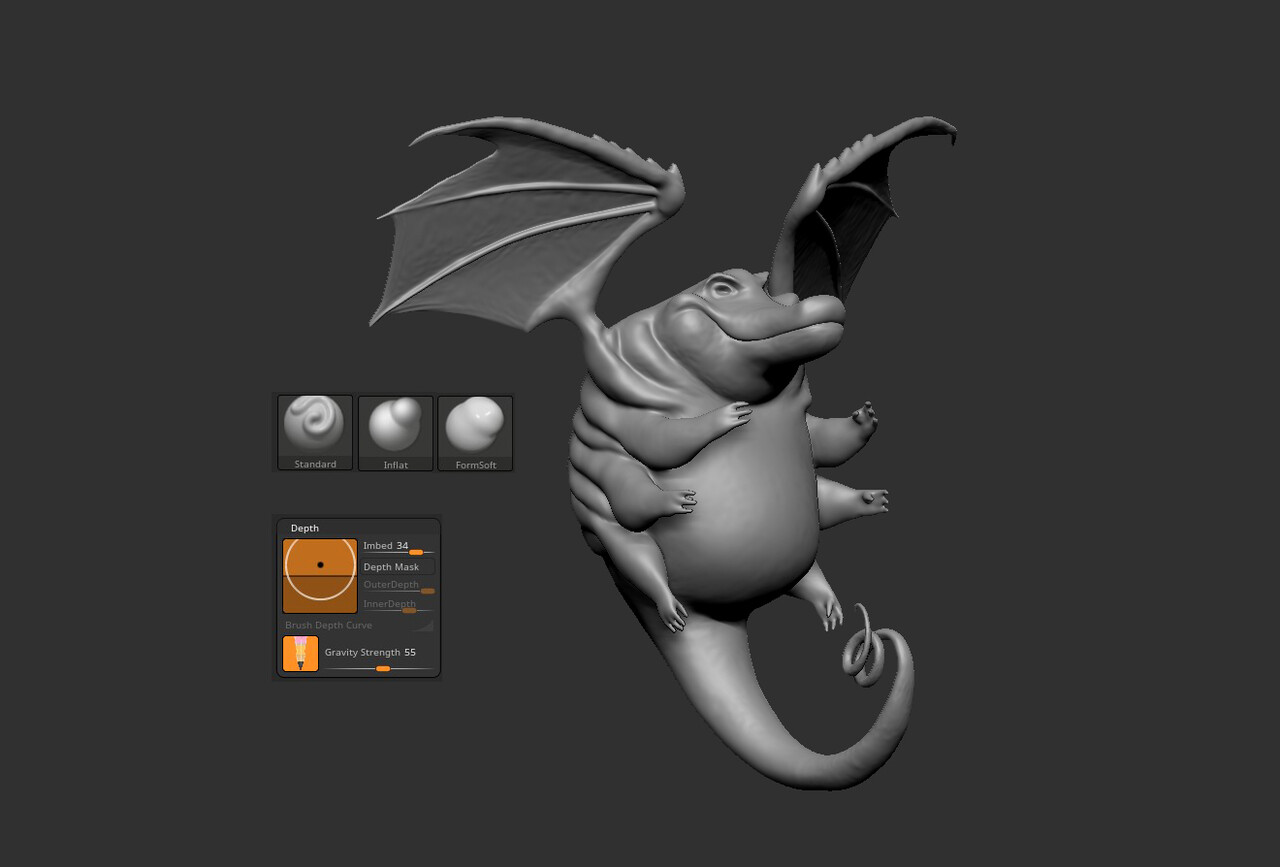This screenshot has height=867, width=1280.
Task: Adjust the Imbed 34 slider
Action: (398, 547)
